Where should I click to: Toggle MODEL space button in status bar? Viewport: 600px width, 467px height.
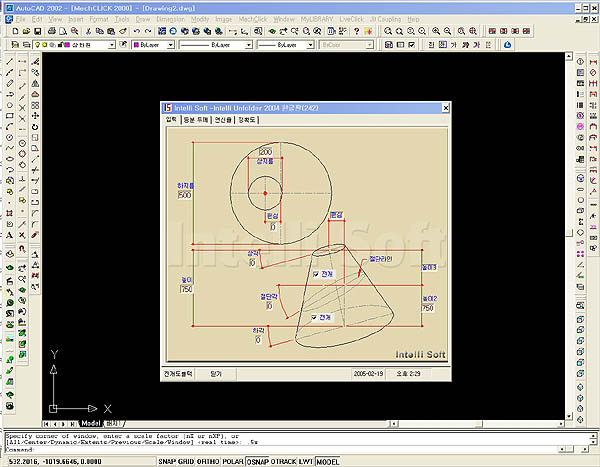coord(328,461)
